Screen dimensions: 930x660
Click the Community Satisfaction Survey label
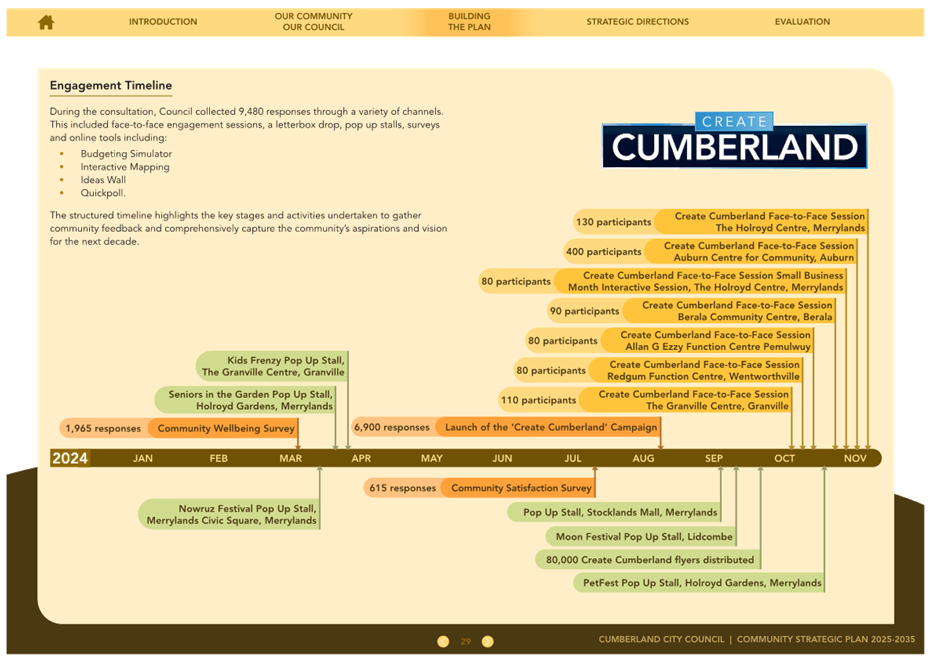pyautogui.click(x=520, y=488)
